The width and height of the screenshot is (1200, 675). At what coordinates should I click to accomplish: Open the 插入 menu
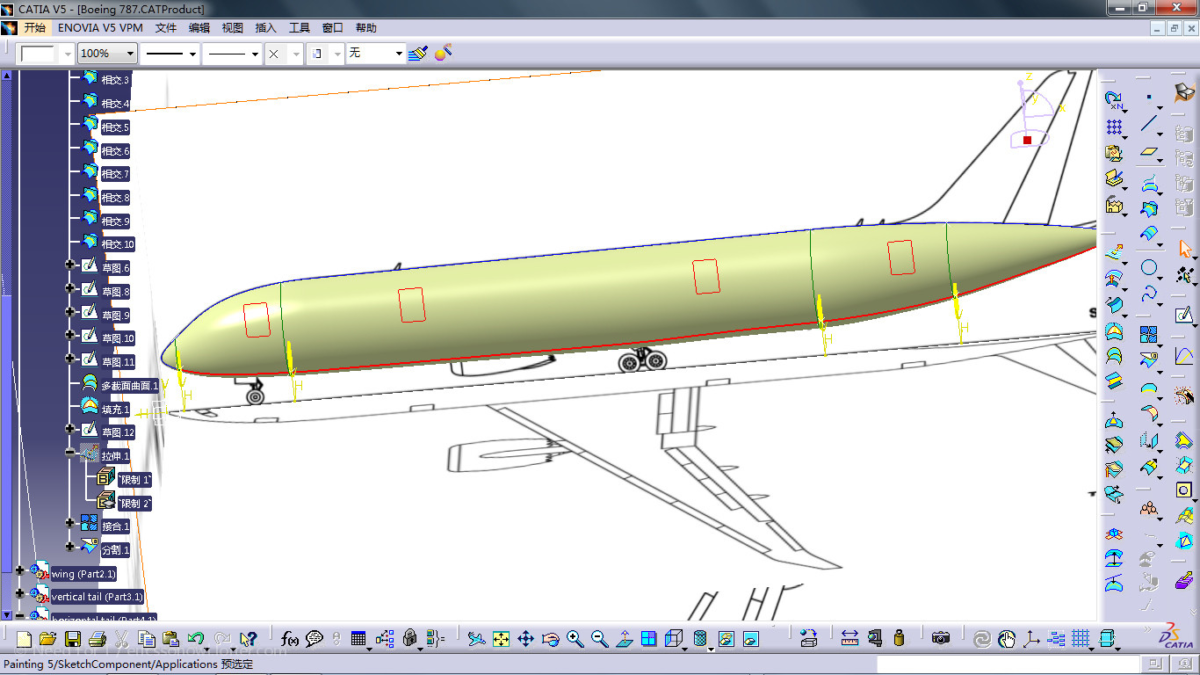(x=266, y=28)
